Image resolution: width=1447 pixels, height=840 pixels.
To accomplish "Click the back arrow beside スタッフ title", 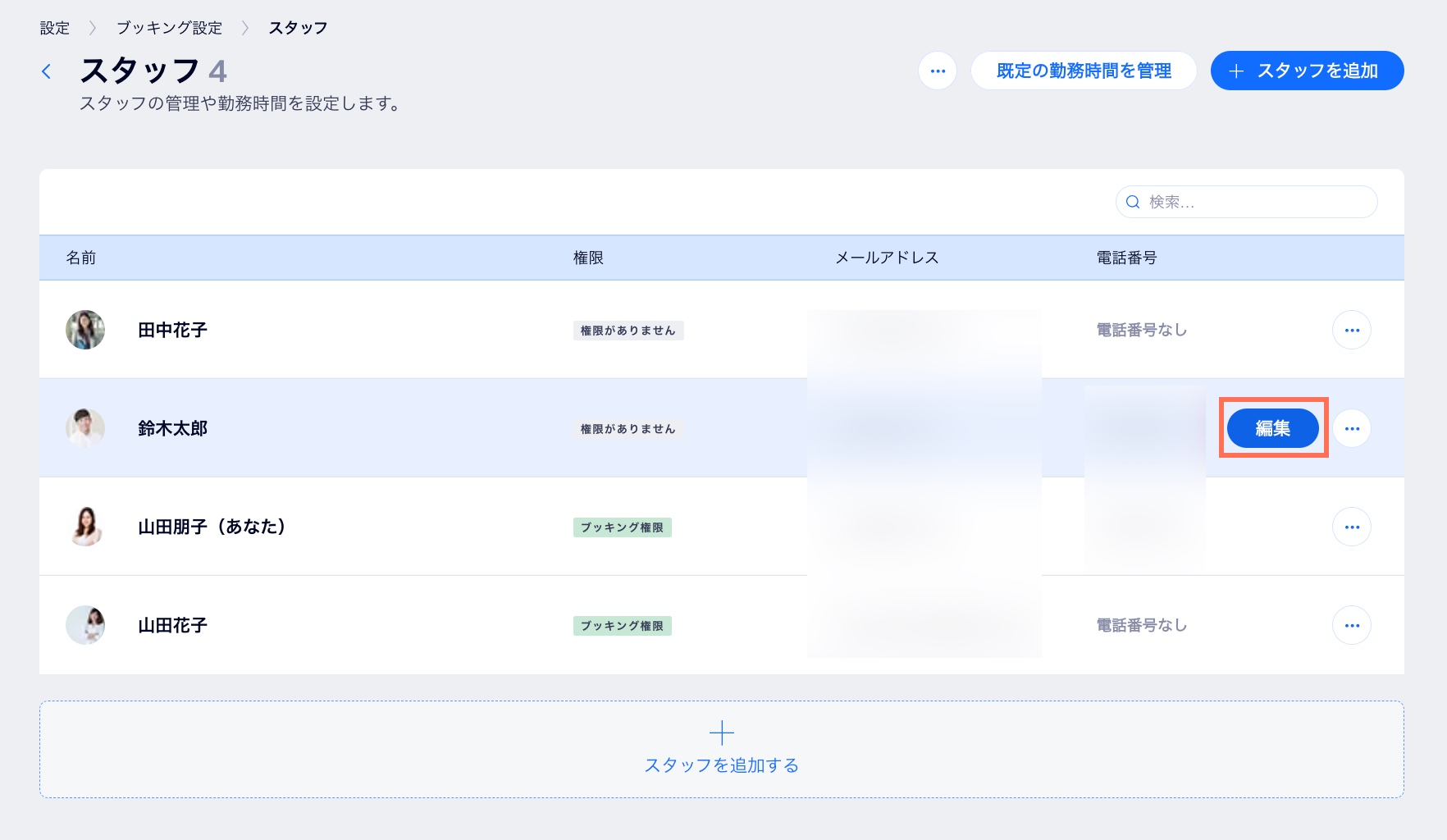I will pyautogui.click(x=47, y=71).
